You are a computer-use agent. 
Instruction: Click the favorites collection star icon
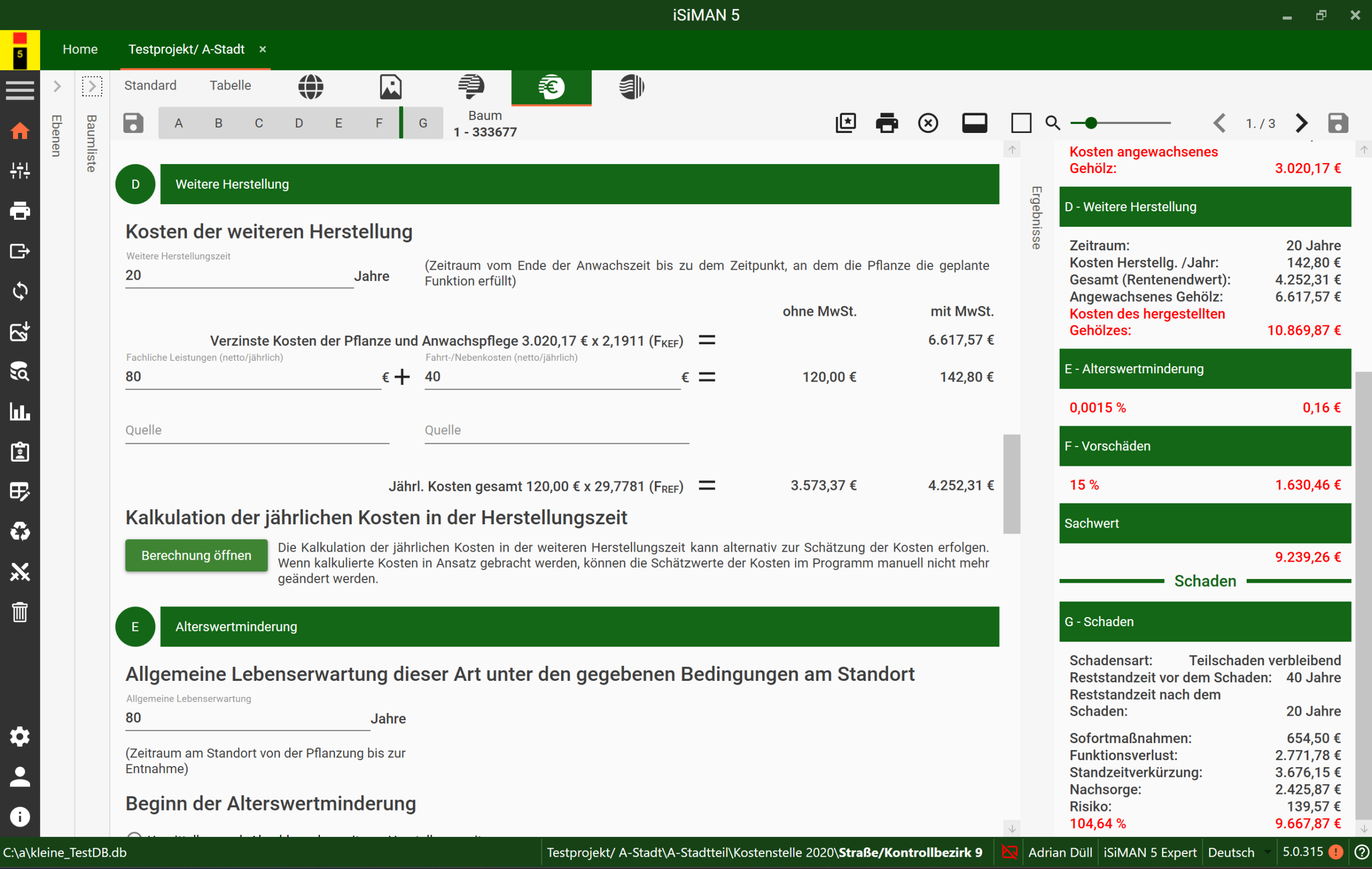846,123
